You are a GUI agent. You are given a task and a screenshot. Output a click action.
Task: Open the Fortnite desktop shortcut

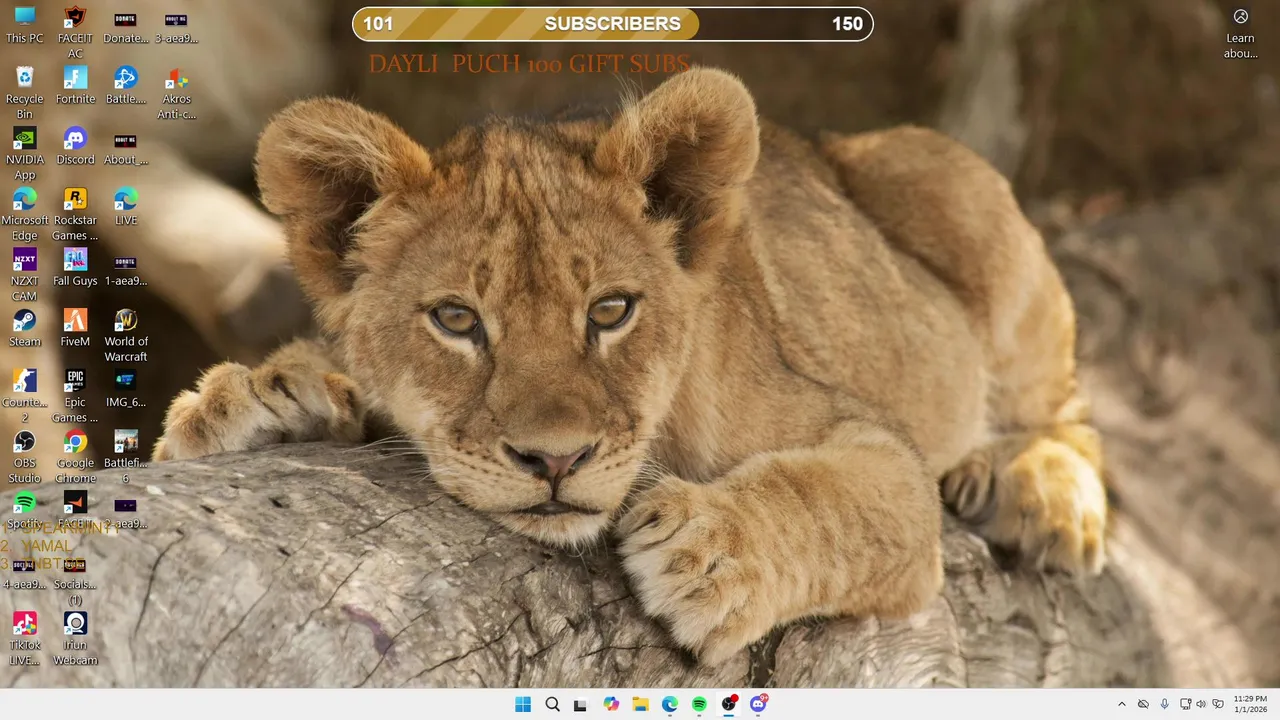tap(75, 86)
